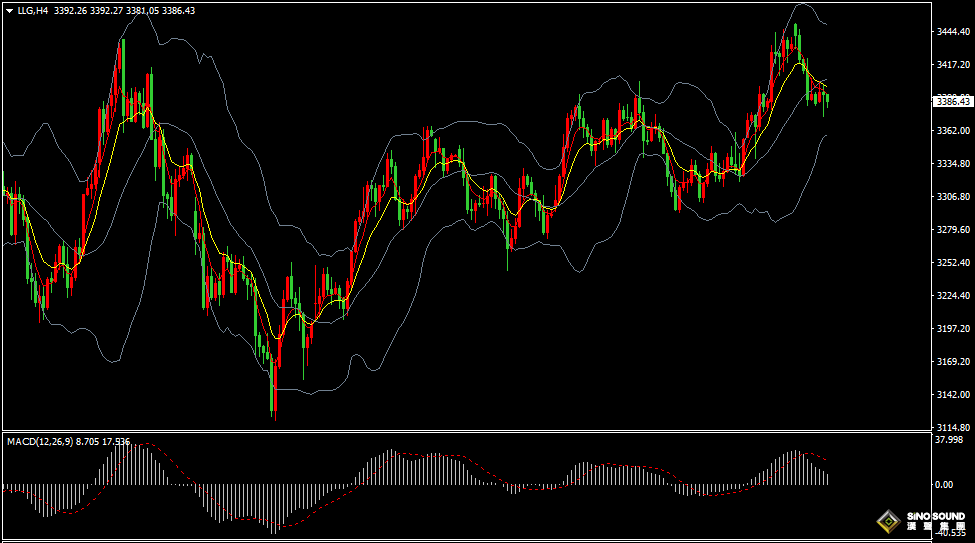Click the 3252.40 price axis label

click(952, 263)
